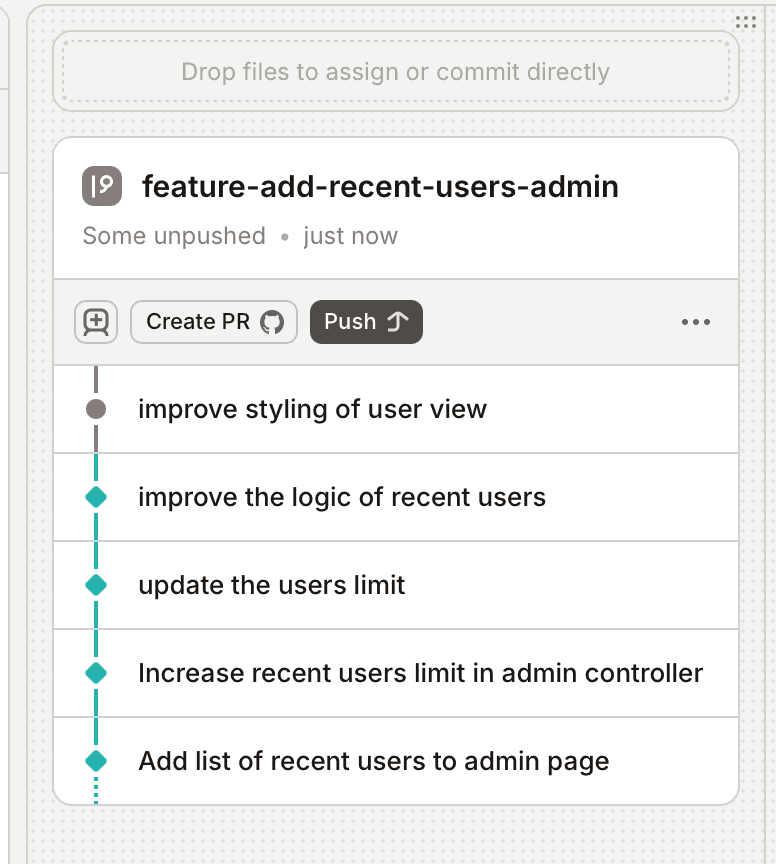Select the branch name feature-add-recent-users-admin
776x864 pixels.
click(381, 186)
